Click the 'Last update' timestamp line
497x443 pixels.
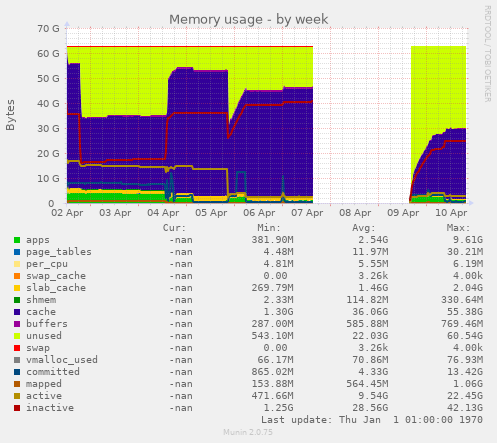tap(372, 420)
